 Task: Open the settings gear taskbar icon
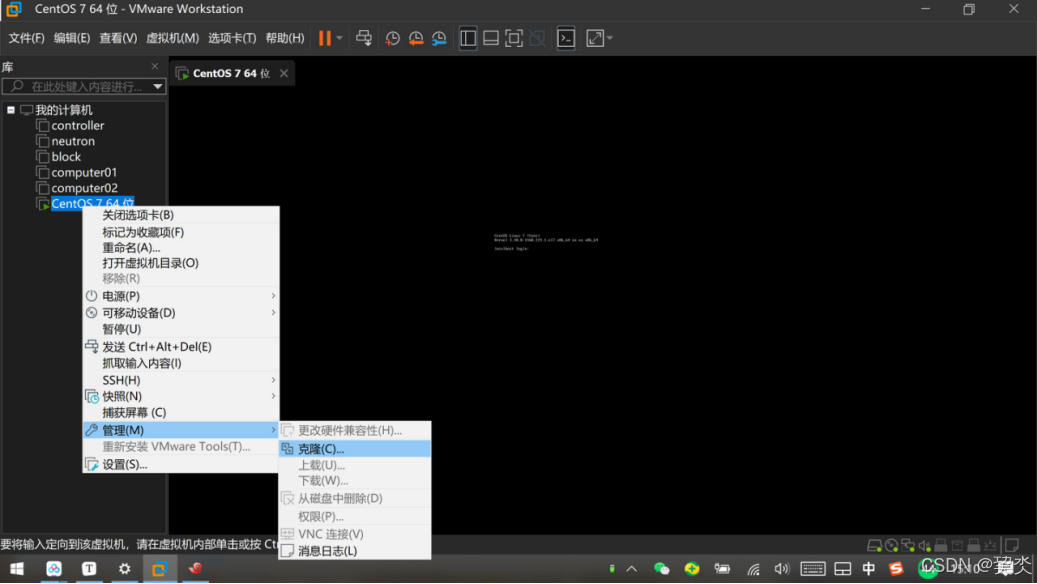[124, 569]
